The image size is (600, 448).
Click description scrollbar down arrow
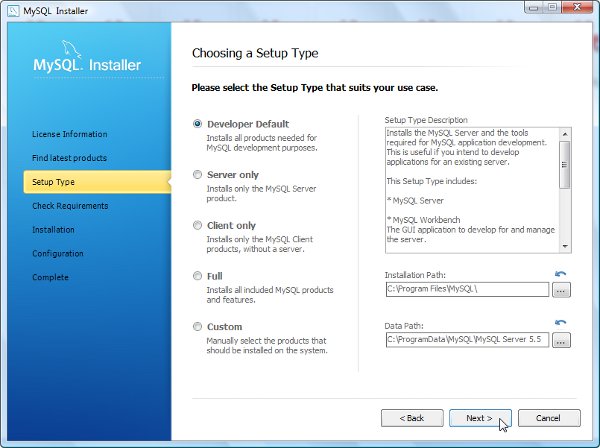tap(565, 246)
